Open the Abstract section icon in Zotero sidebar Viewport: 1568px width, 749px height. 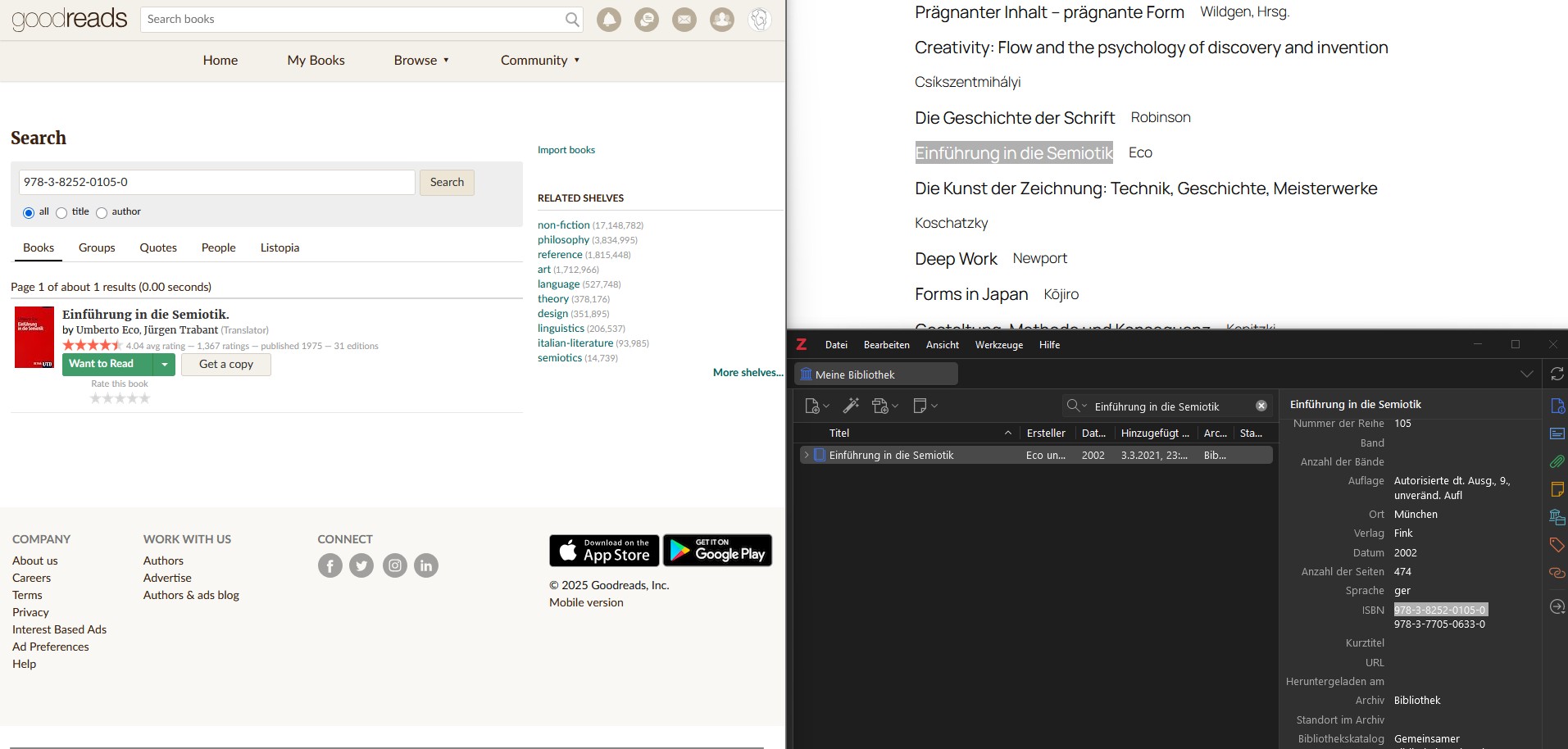pyautogui.click(x=1557, y=434)
